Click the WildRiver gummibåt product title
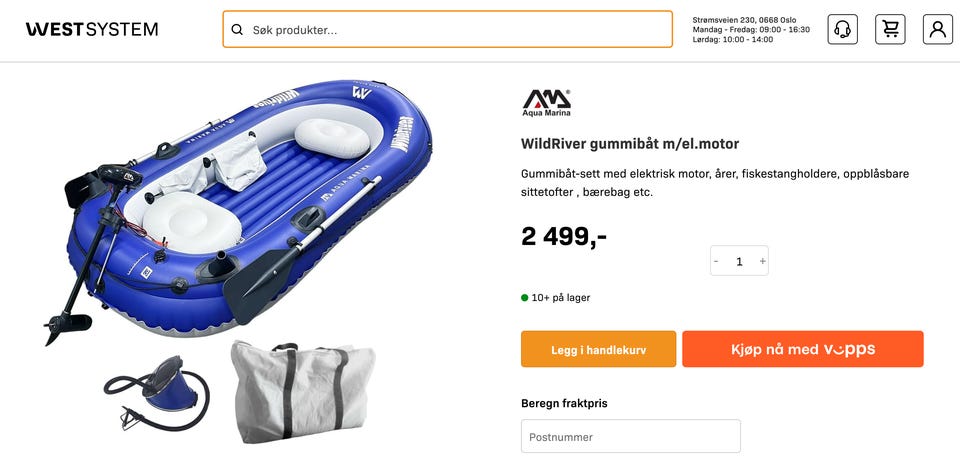Image resolution: width=960 pixels, height=468 pixels. [630, 144]
